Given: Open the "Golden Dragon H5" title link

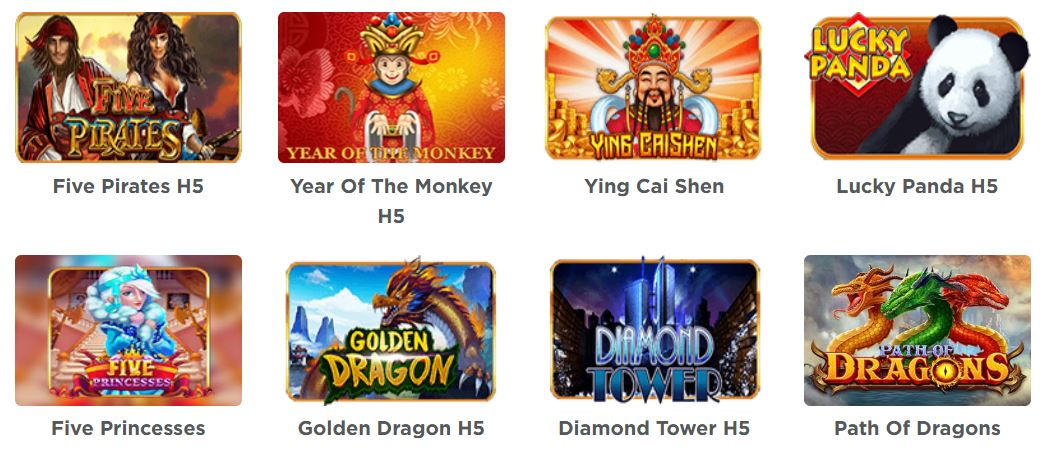Looking at the screenshot, I should (x=391, y=429).
